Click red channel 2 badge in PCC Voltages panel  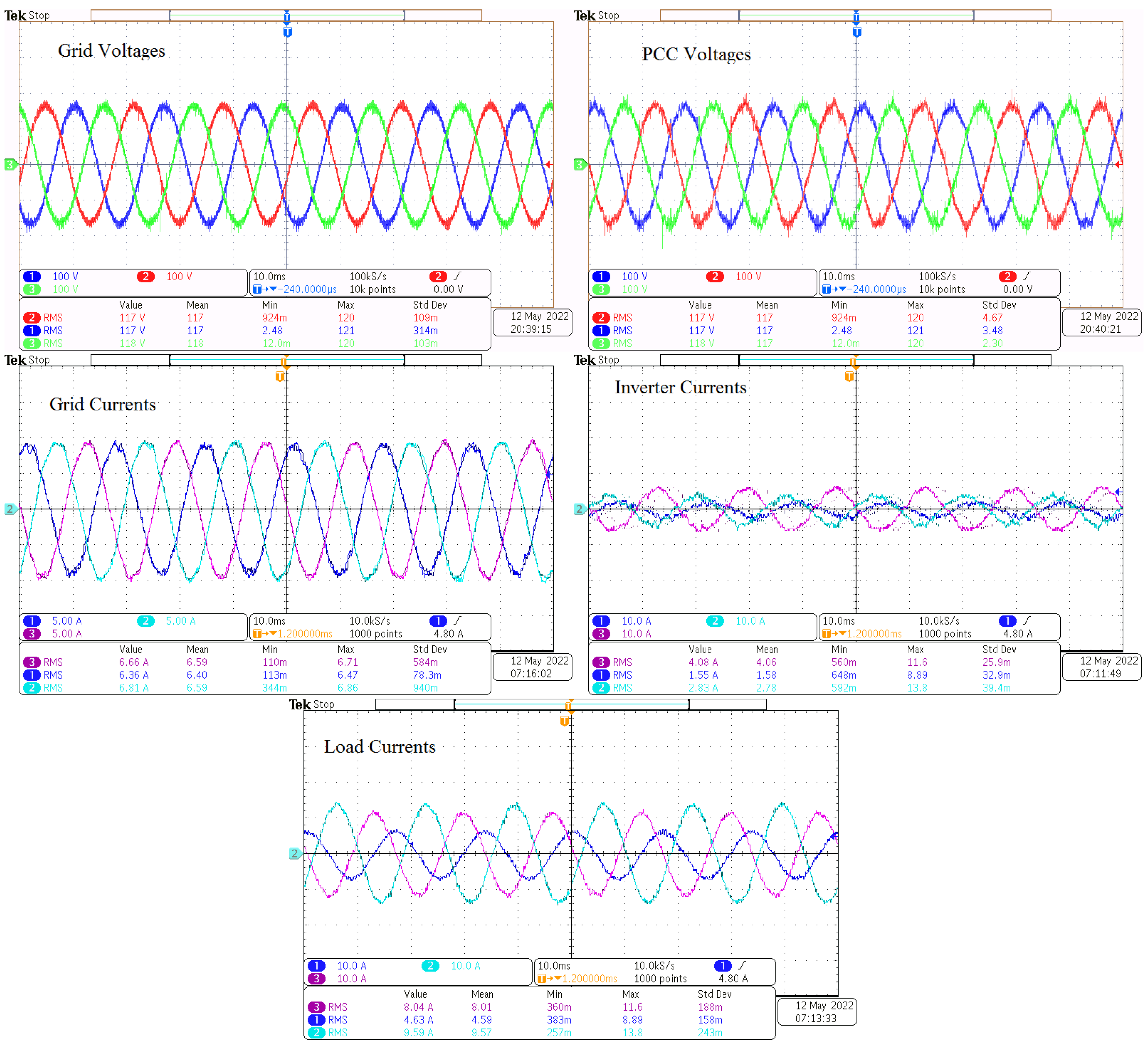coord(715,276)
